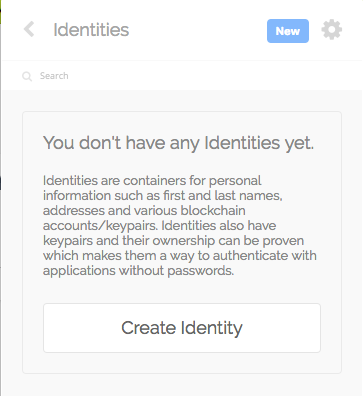This screenshot has height=396, width=363.
Task: Click the gray background below the card
Action: pyautogui.click(x=182, y=385)
